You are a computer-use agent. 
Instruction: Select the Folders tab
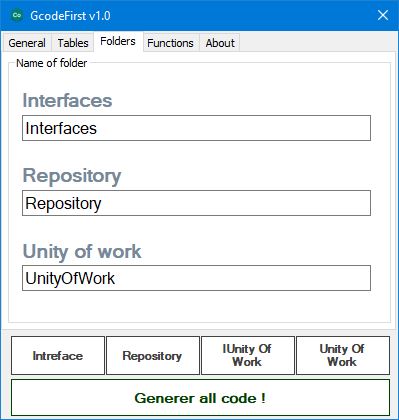point(118,41)
